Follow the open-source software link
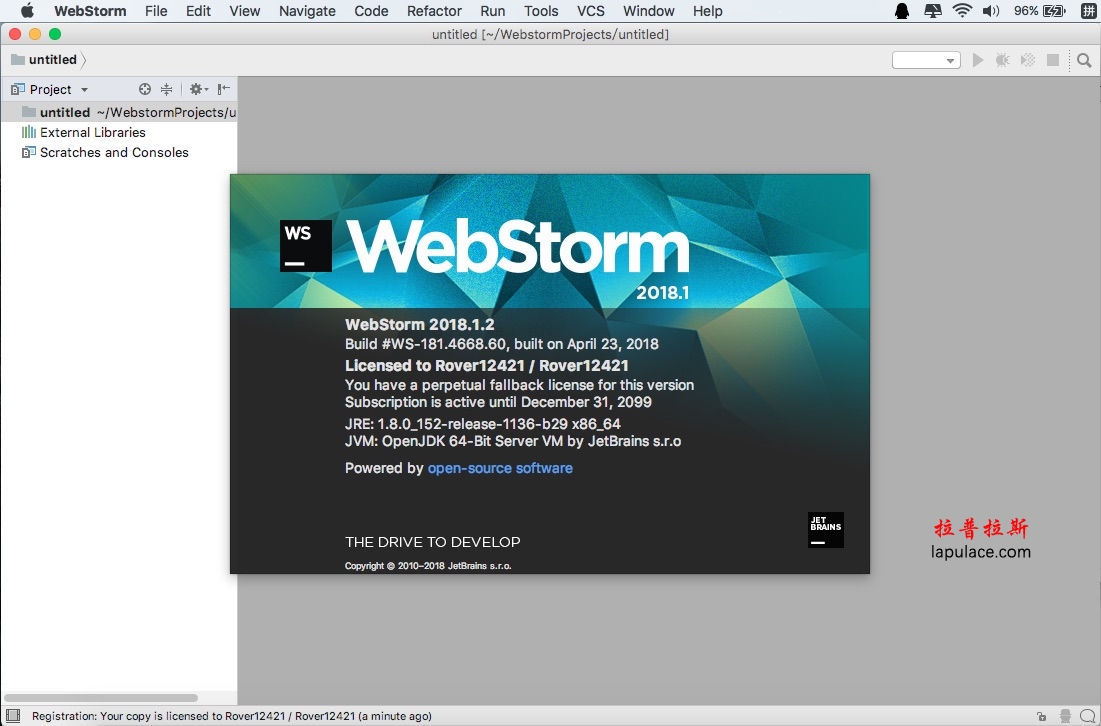 pyautogui.click(x=500, y=468)
